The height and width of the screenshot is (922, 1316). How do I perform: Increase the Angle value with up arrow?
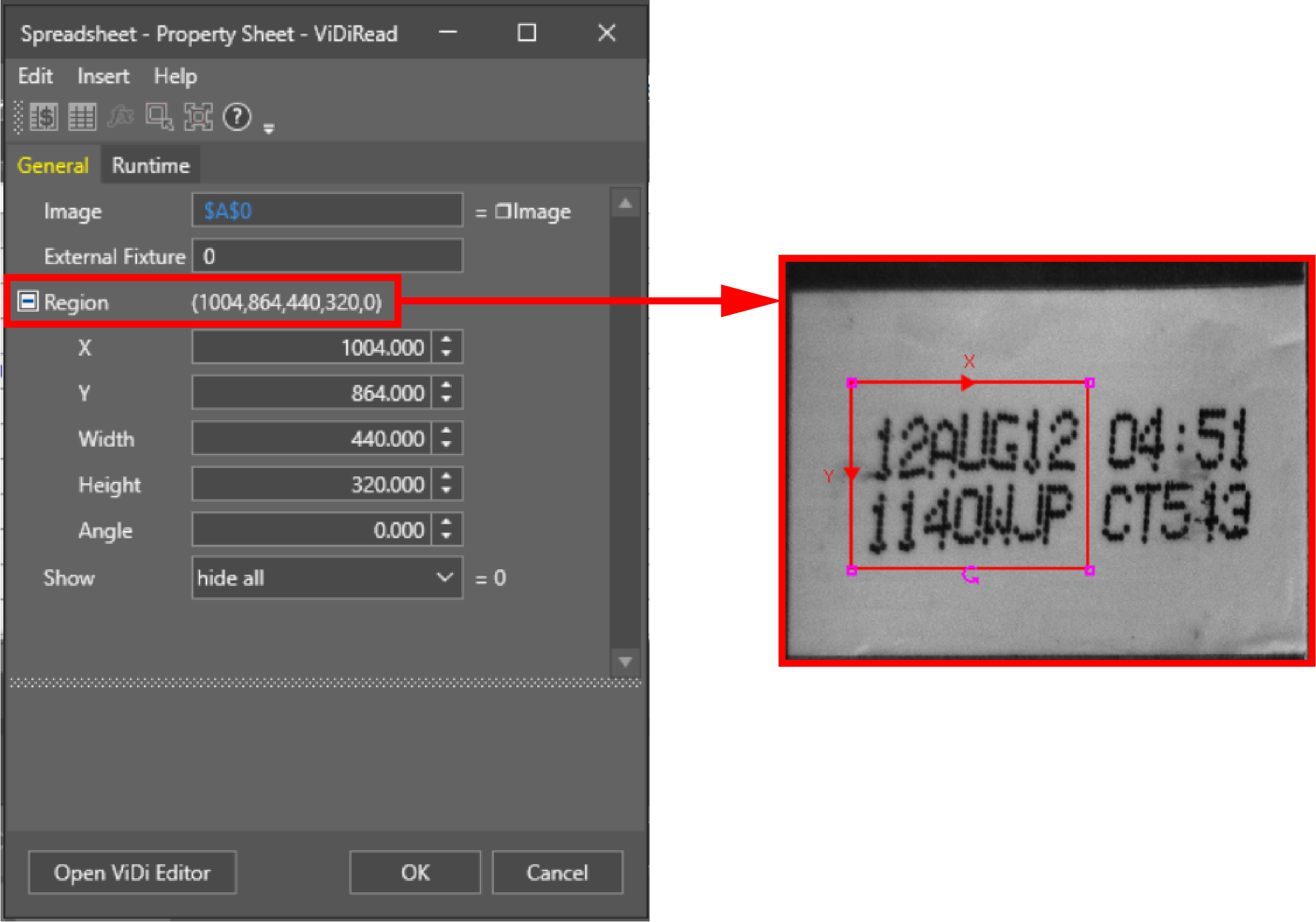click(x=447, y=522)
